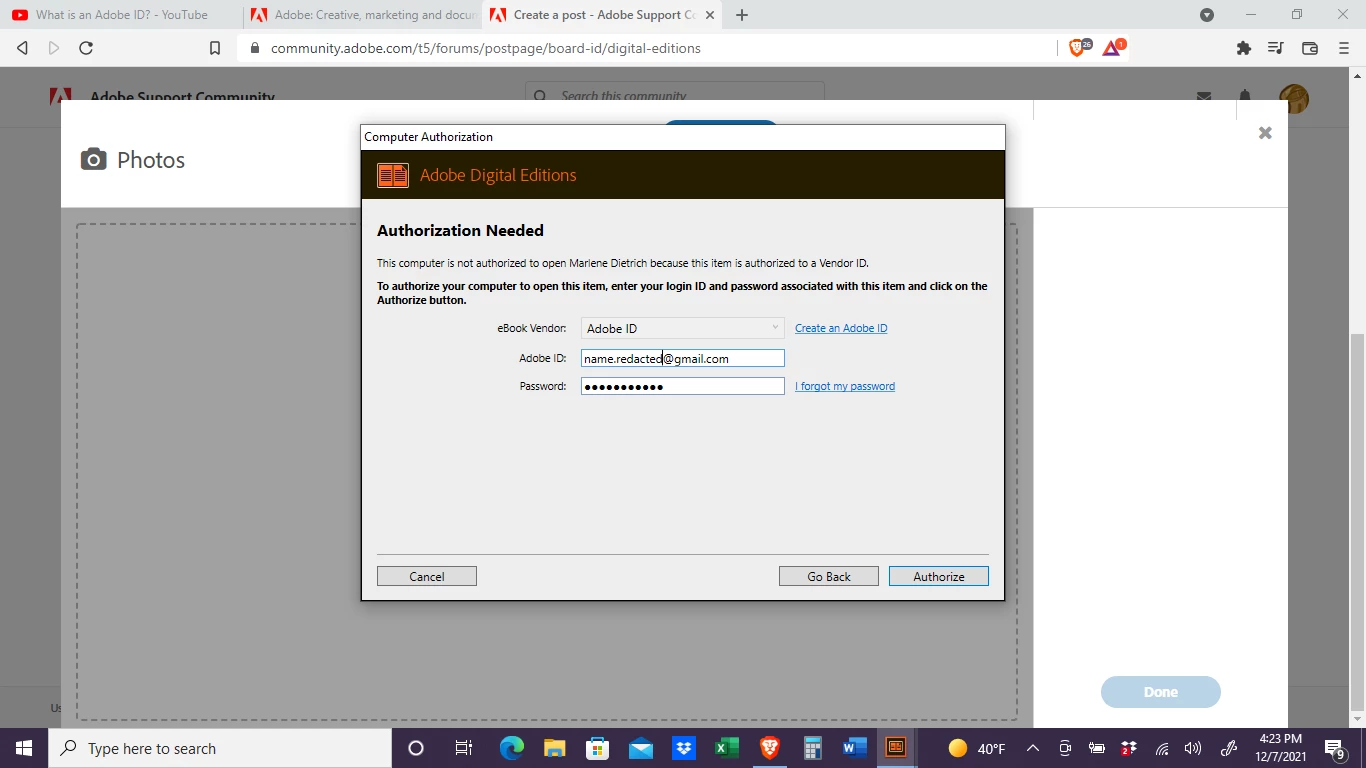Cancel the Computer Authorization dialog
The image size is (1366, 768).
[x=426, y=576]
